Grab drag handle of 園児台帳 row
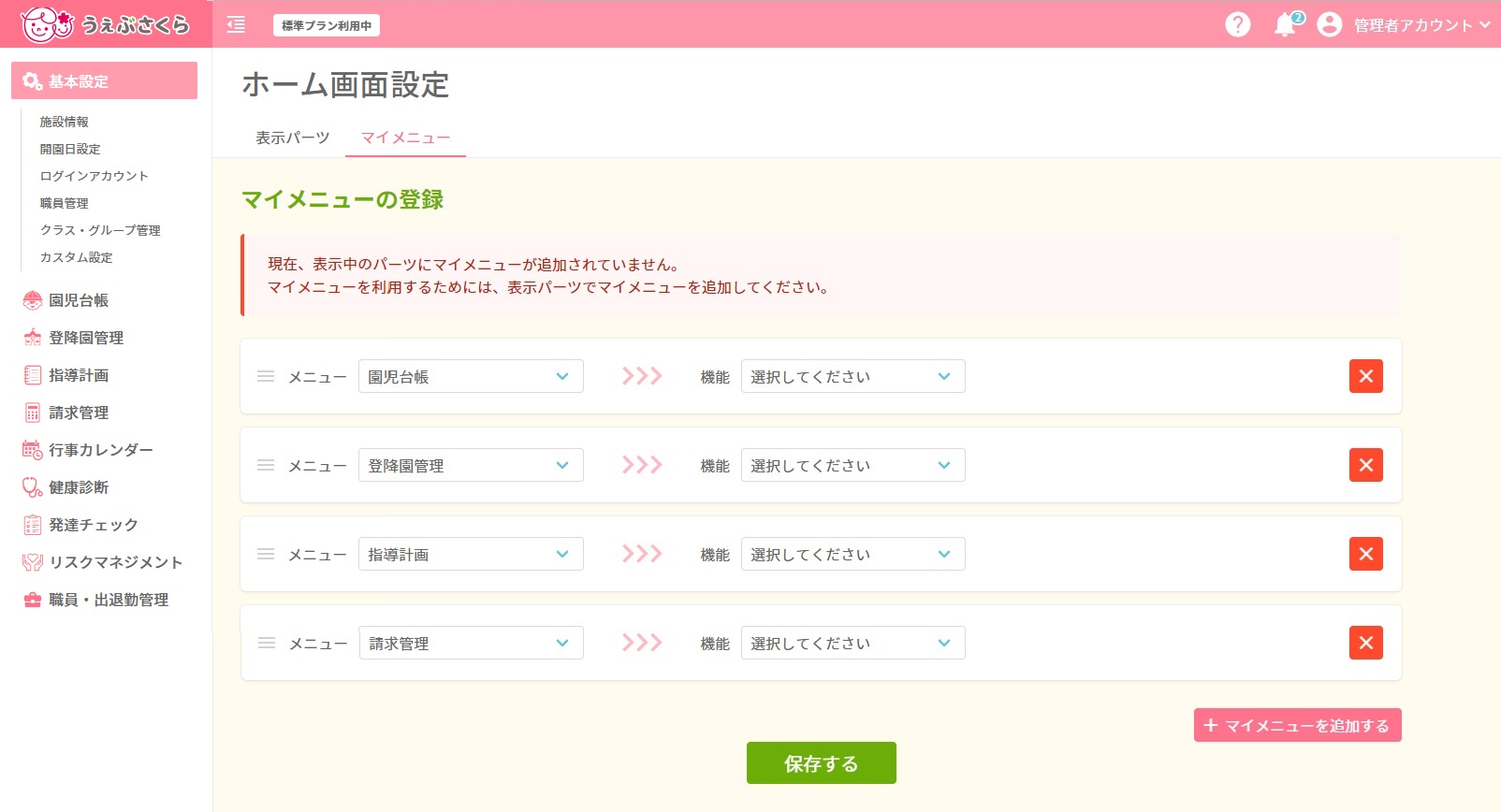Image resolution: width=1501 pixels, height=812 pixels. tap(266, 376)
